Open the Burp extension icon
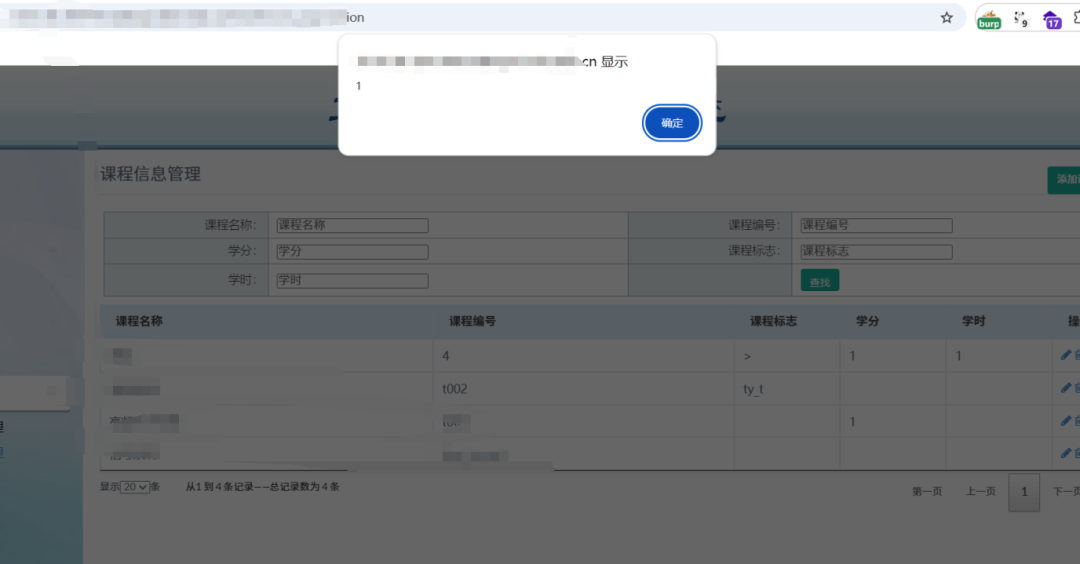 (988, 20)
